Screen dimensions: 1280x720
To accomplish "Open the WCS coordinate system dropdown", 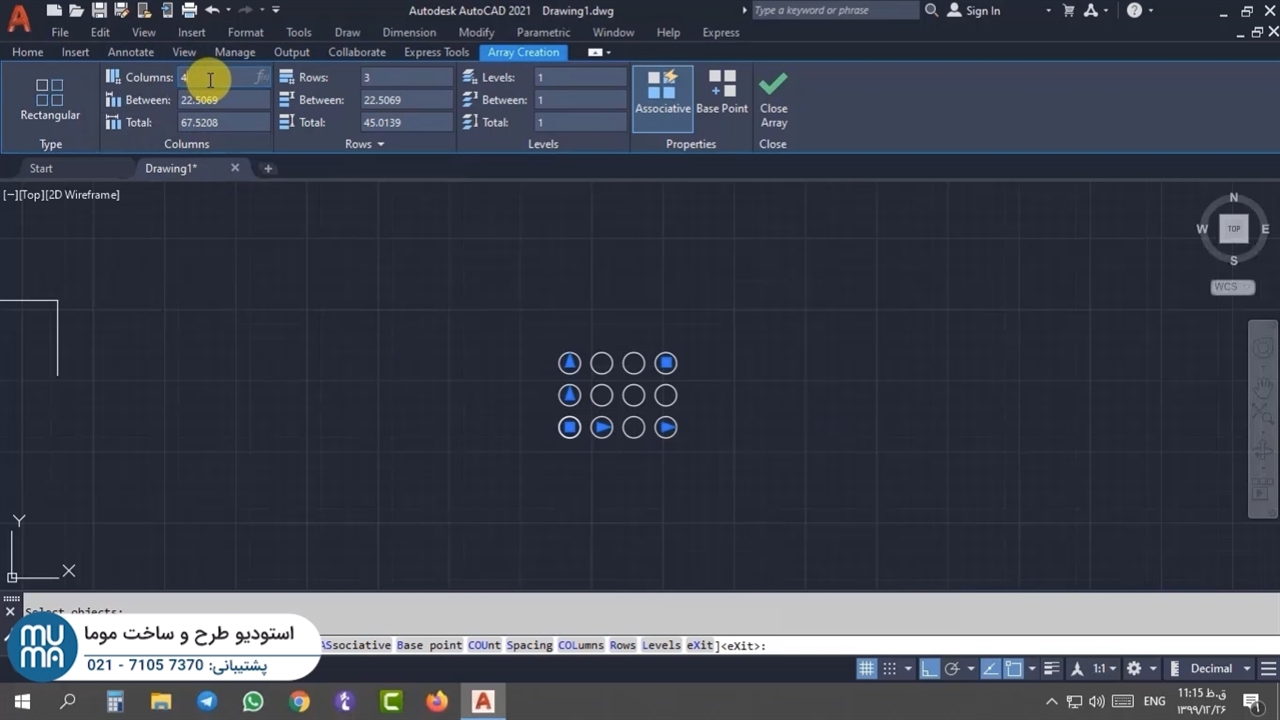I will pyautogui.click(x=1232, y=287).
